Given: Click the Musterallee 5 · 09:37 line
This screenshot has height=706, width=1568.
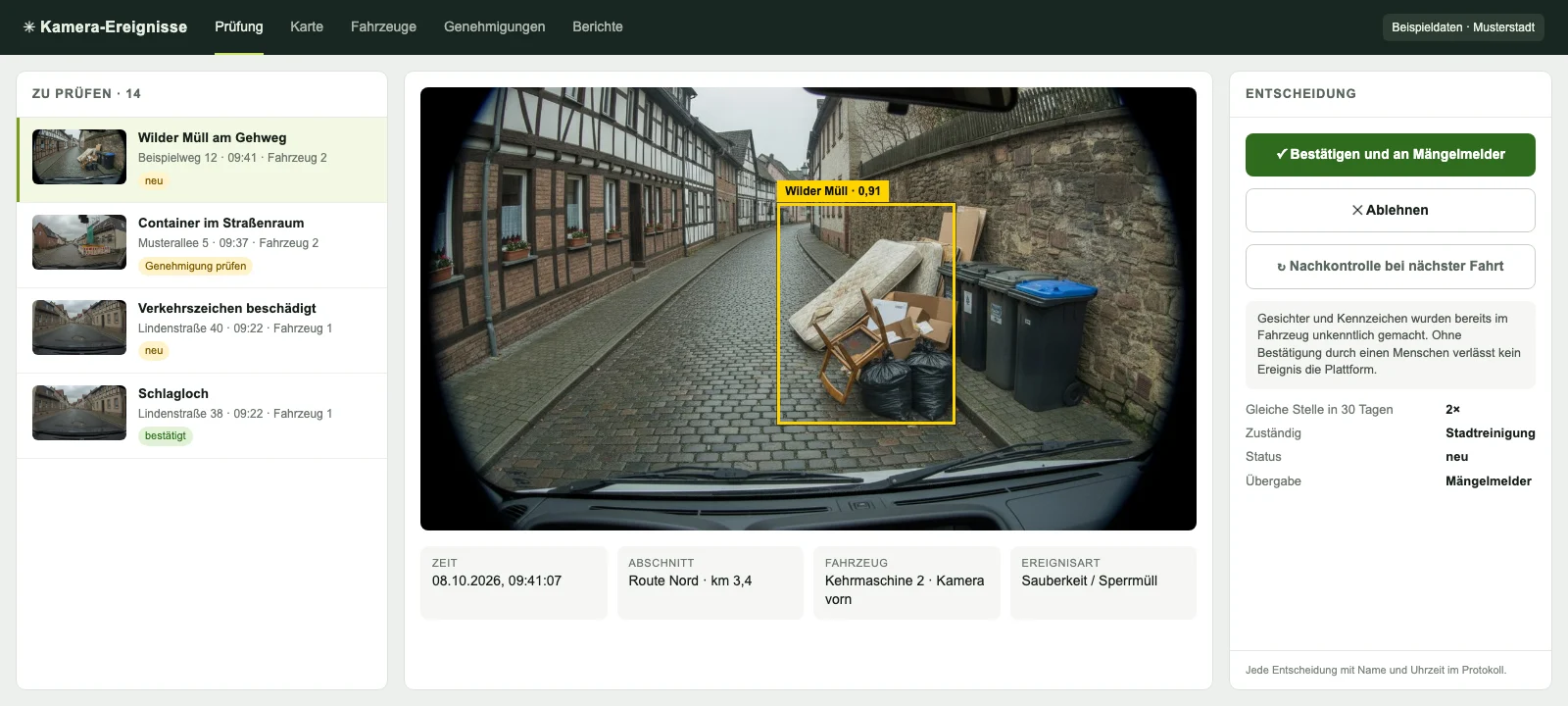Looking at the screenshot, I should point(228,243).
